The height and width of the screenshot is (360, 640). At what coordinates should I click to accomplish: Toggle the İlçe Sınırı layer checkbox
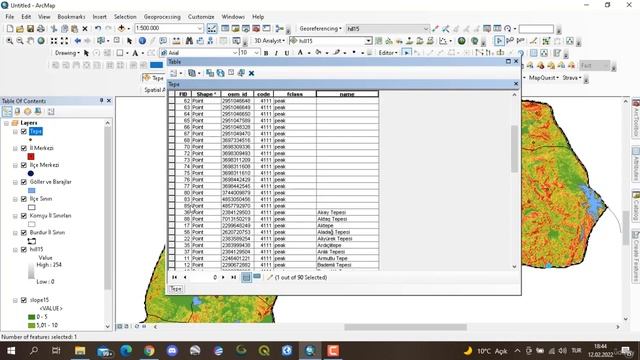coord(24,199)
